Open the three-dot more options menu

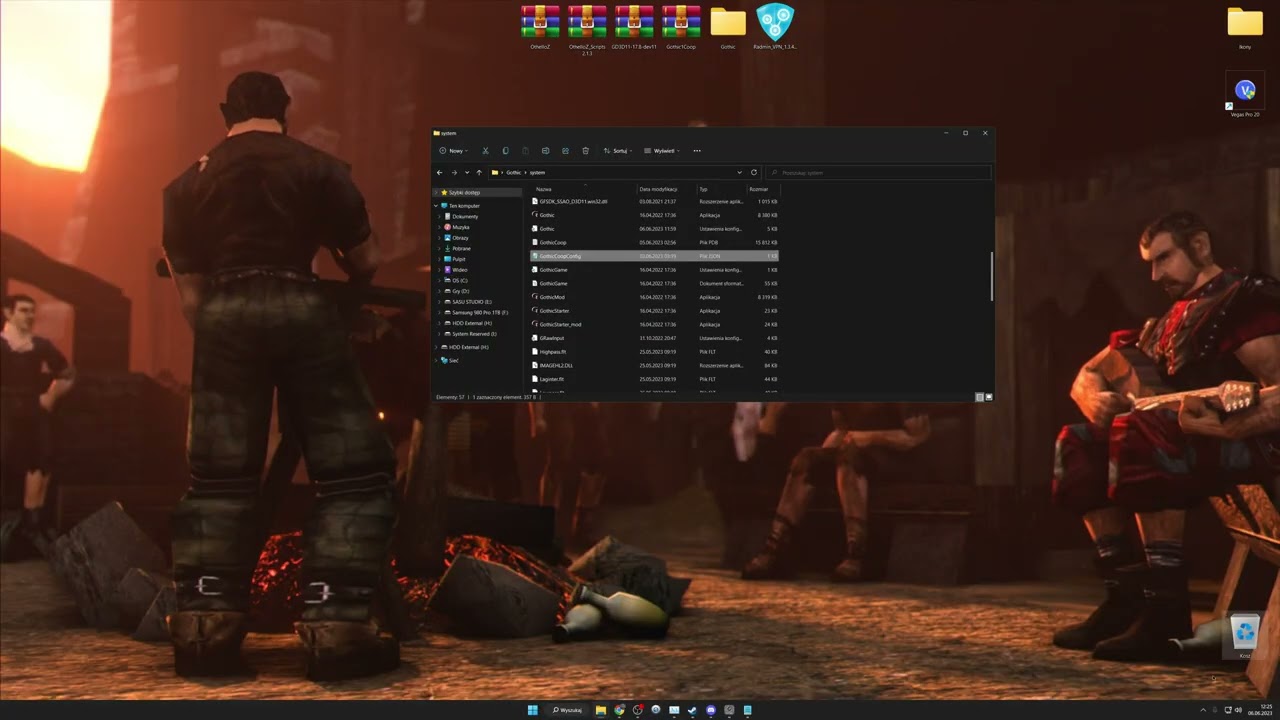pos(697,151)
